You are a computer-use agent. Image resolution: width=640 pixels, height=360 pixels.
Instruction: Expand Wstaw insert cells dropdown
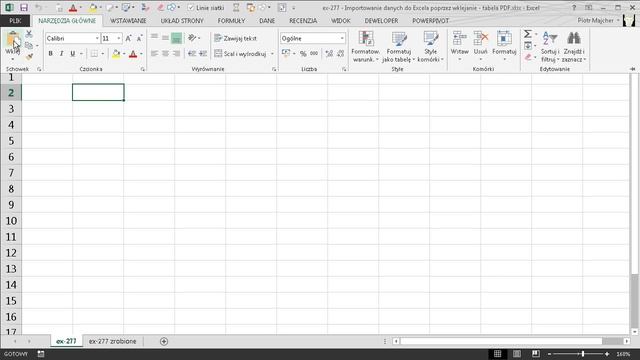460,60
